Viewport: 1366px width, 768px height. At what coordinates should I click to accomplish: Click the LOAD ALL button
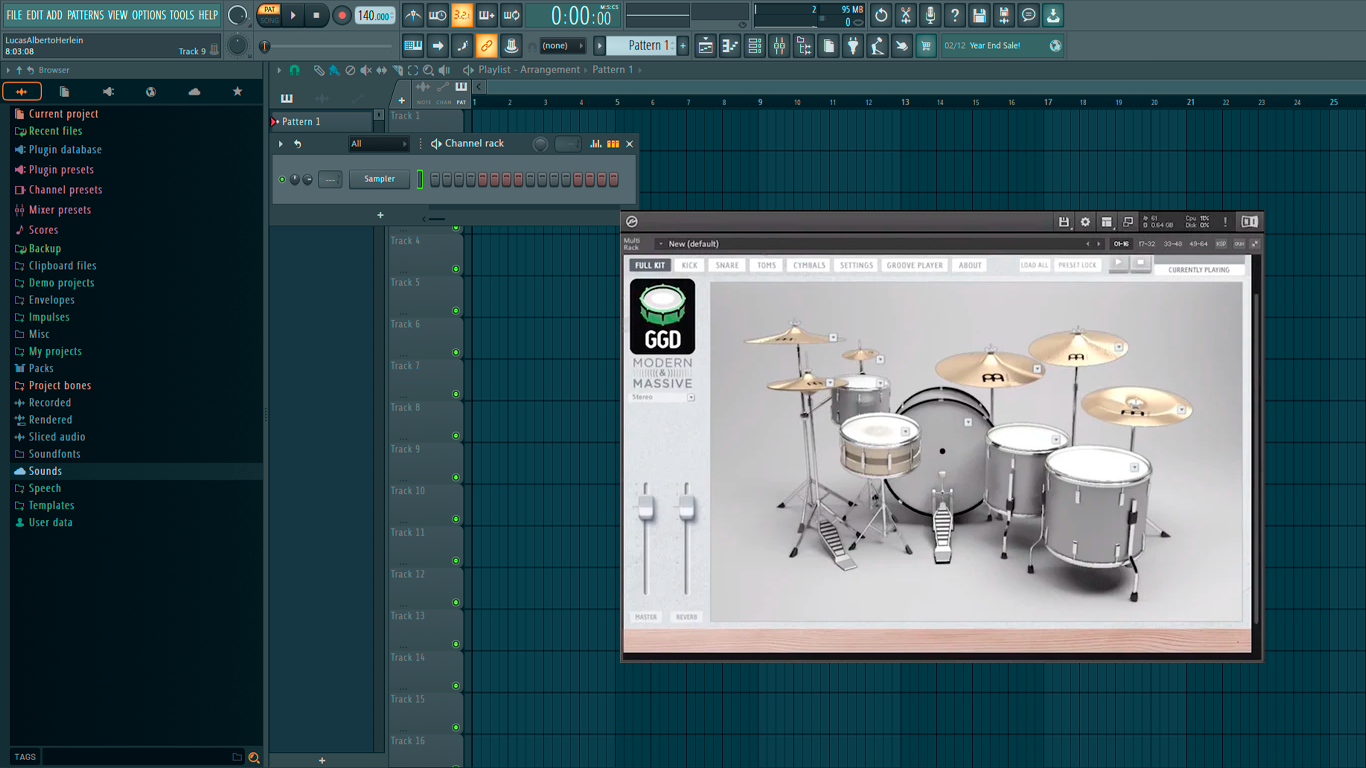point(1035,265)
